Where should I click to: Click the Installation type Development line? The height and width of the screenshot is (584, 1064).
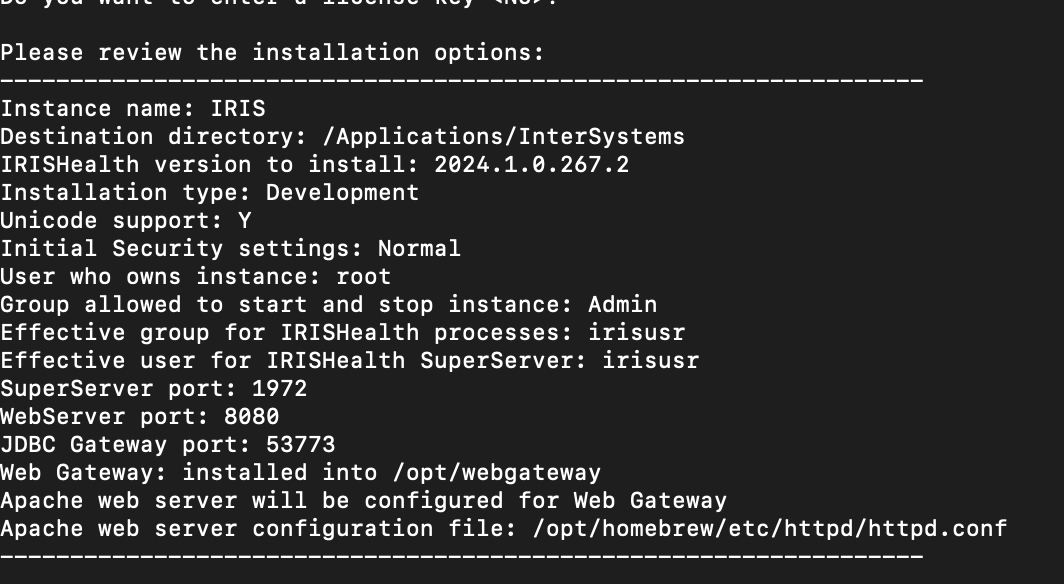[x=209, y=192]
